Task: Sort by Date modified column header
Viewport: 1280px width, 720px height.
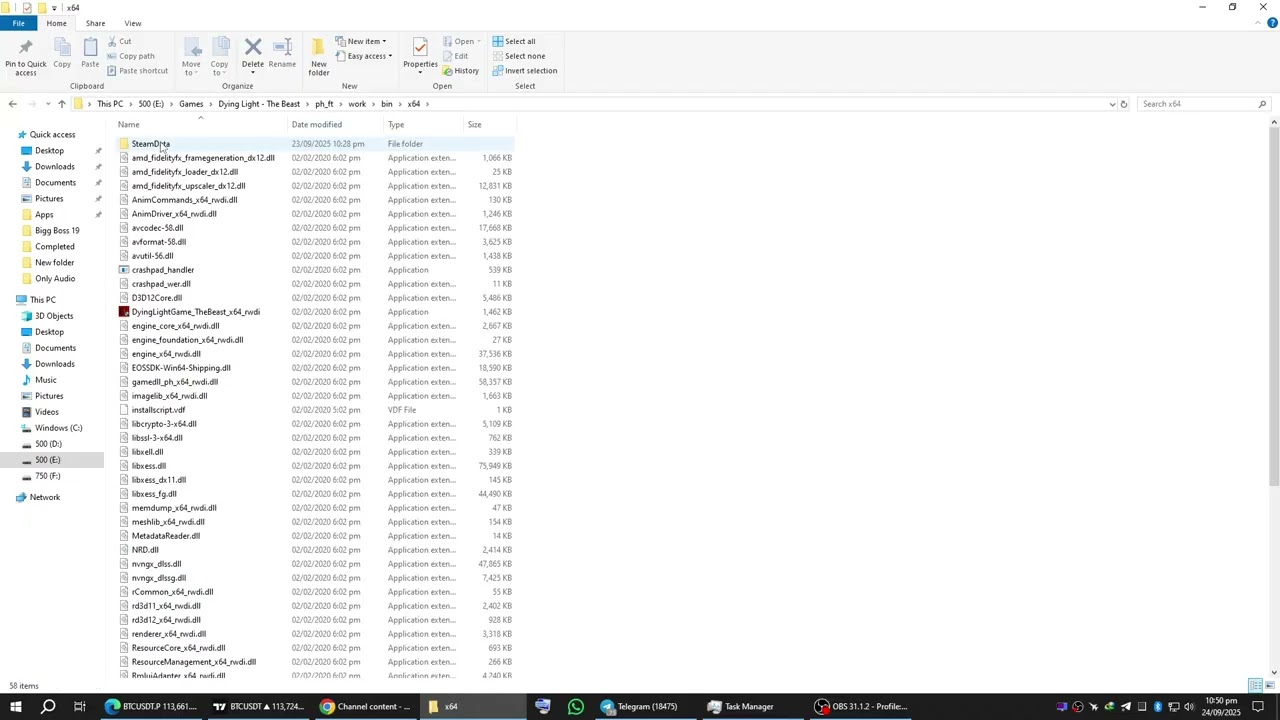Action: coord(336,125)
